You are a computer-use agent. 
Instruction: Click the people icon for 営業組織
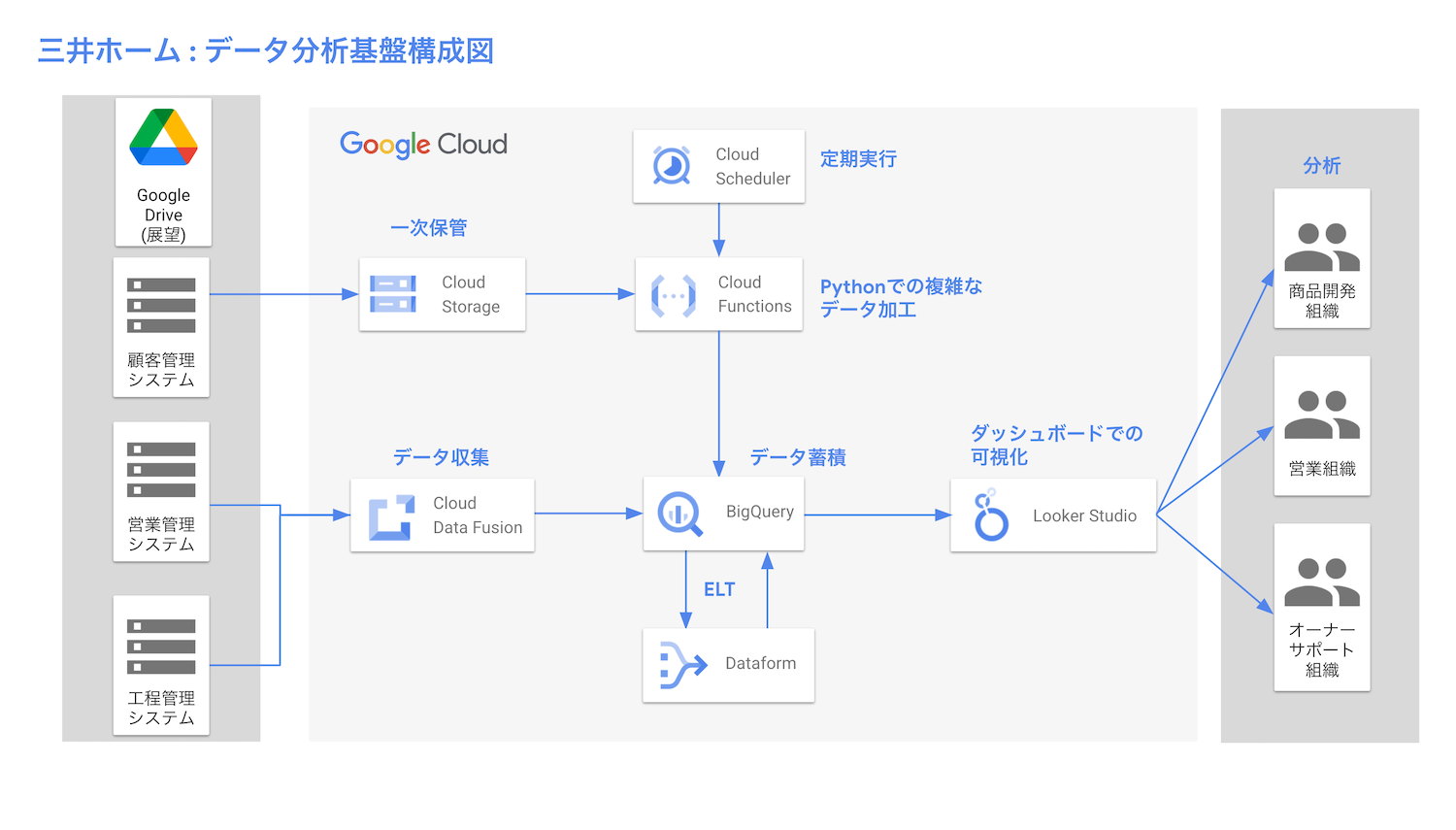(x=1322, y=415)
